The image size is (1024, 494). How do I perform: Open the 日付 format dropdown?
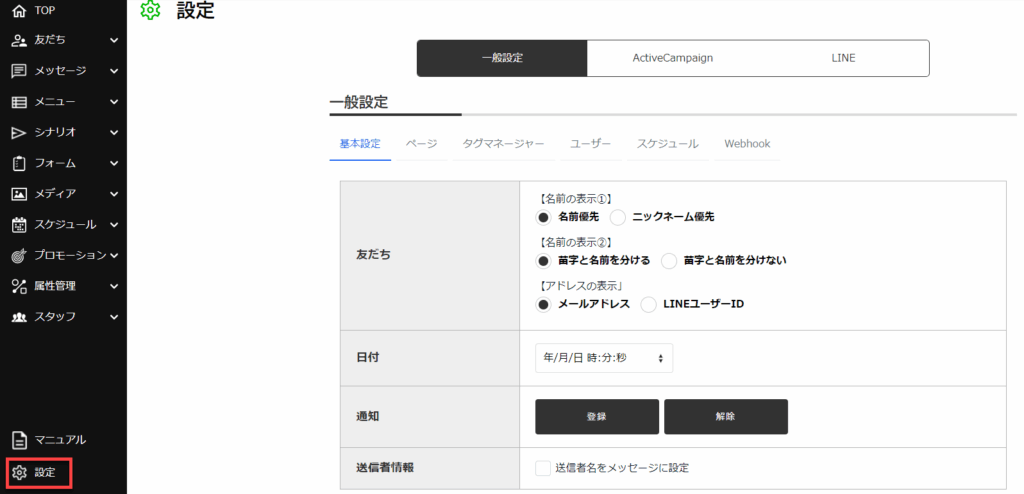pos(604,358)
